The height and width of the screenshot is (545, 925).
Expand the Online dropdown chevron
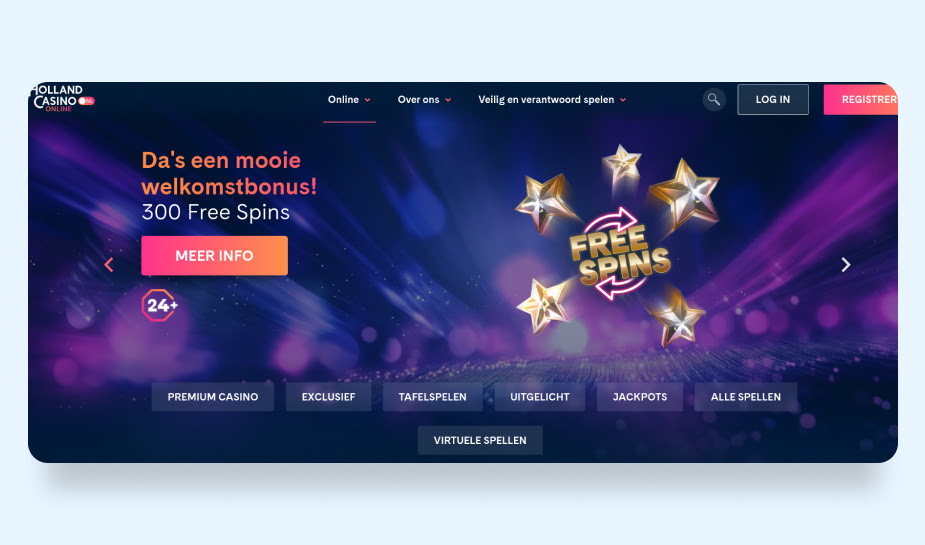(x=368, y=100)
